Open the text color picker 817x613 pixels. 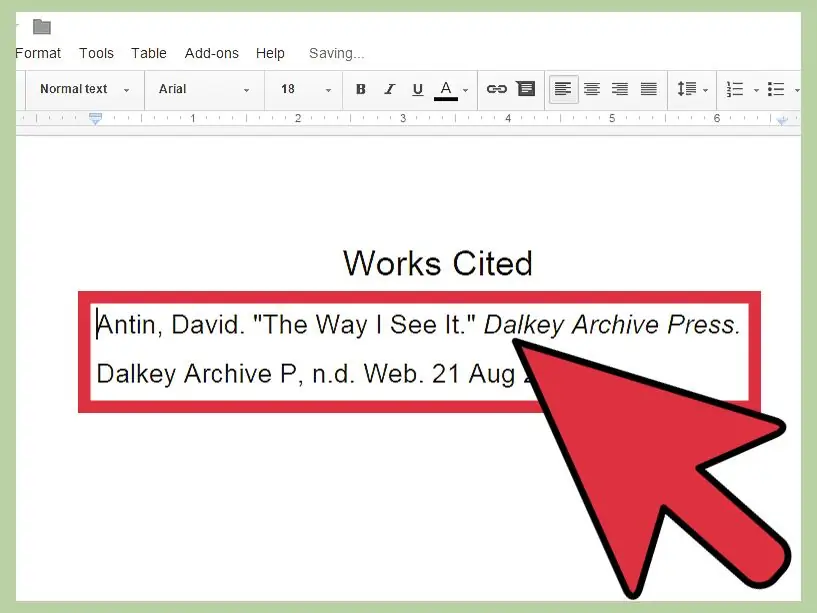[x=451, y=89]
